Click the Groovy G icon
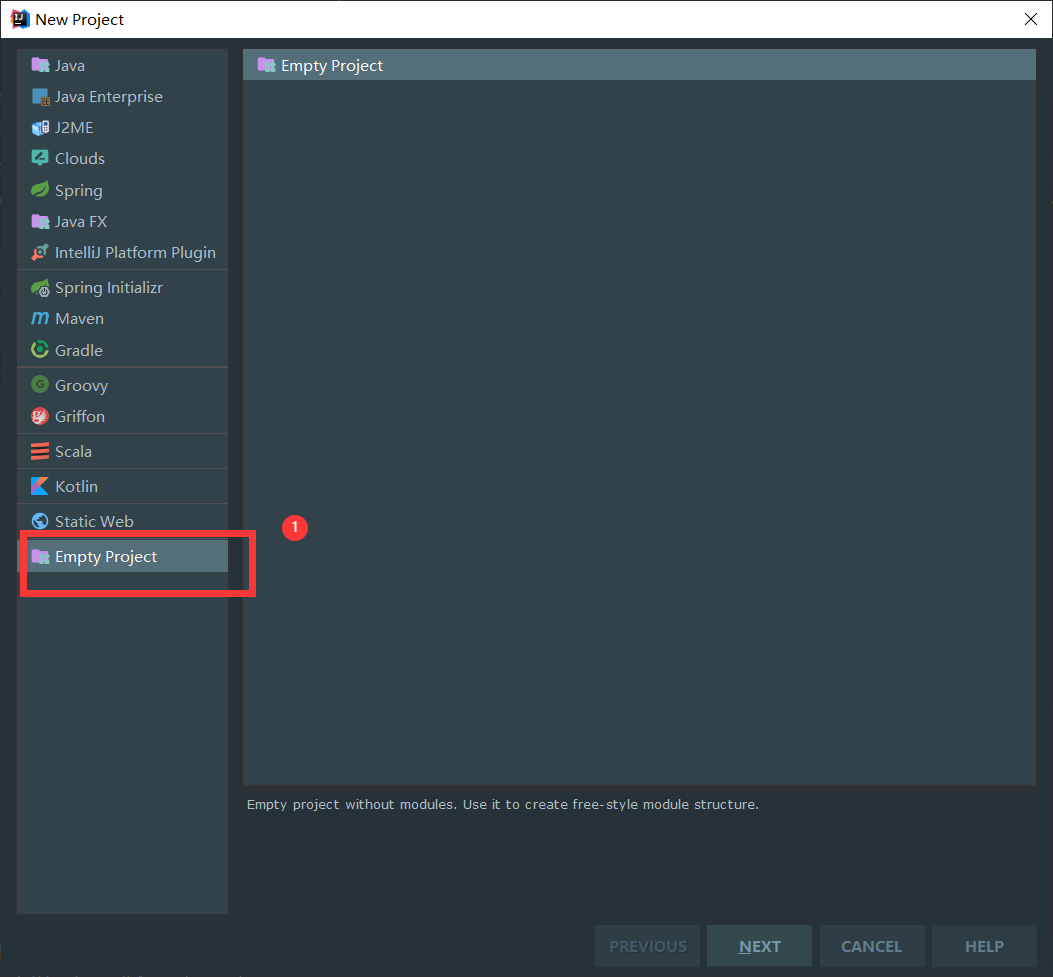This screenshot has height=977, width=1053. pos(40,385)
